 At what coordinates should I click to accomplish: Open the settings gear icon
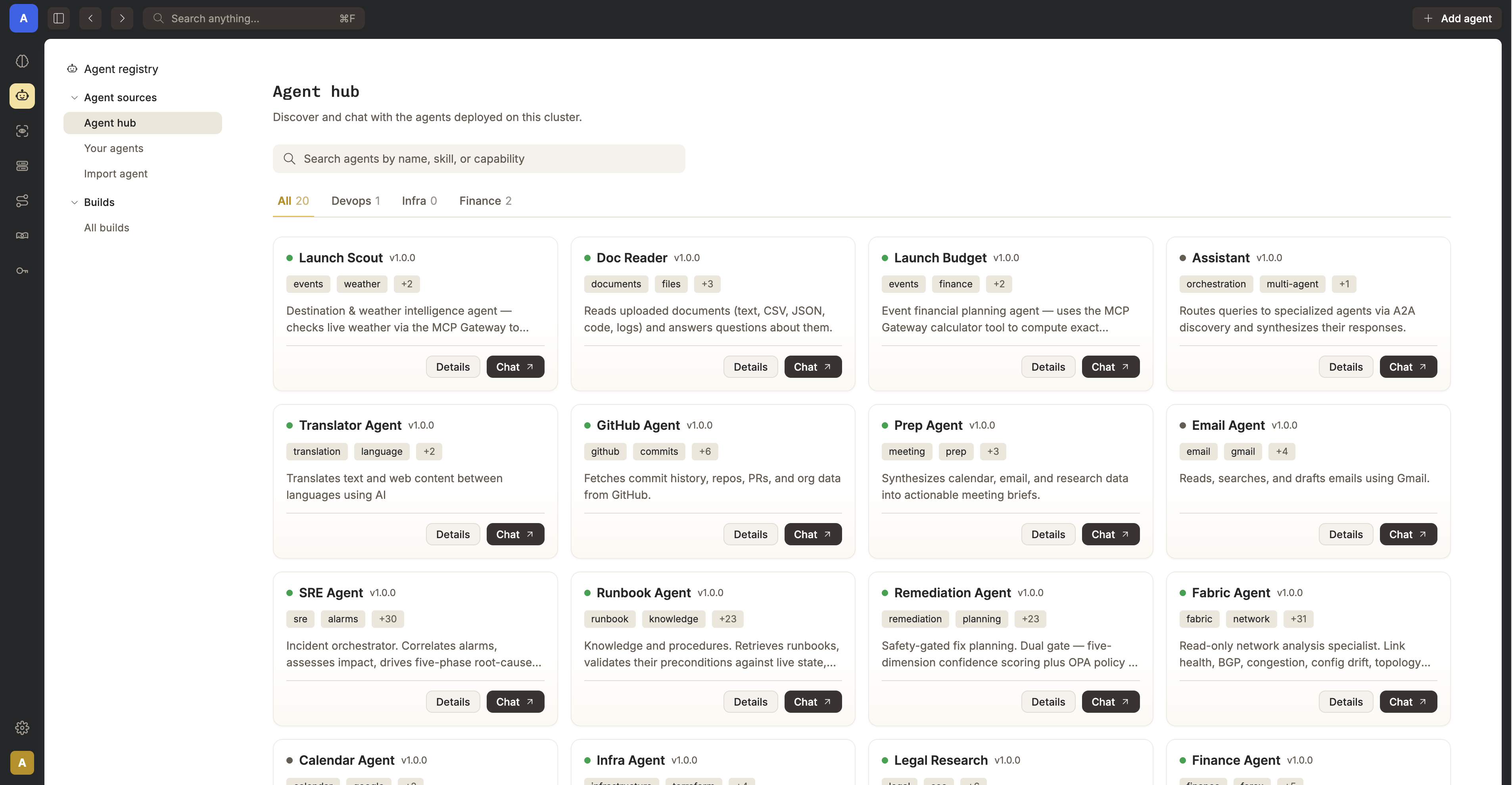(x=22, y=728)
